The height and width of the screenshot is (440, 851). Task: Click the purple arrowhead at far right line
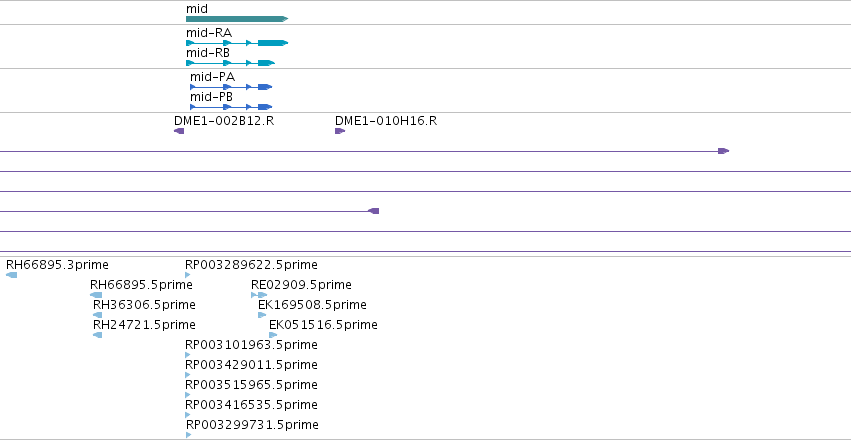723,151
